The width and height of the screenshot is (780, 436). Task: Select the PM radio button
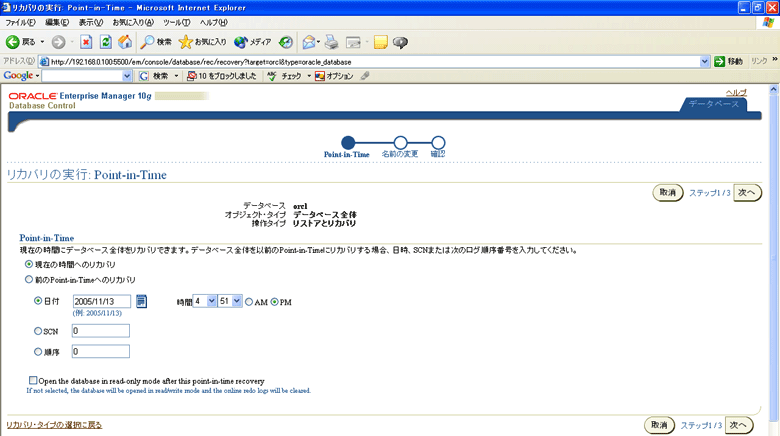pos(275,302)
